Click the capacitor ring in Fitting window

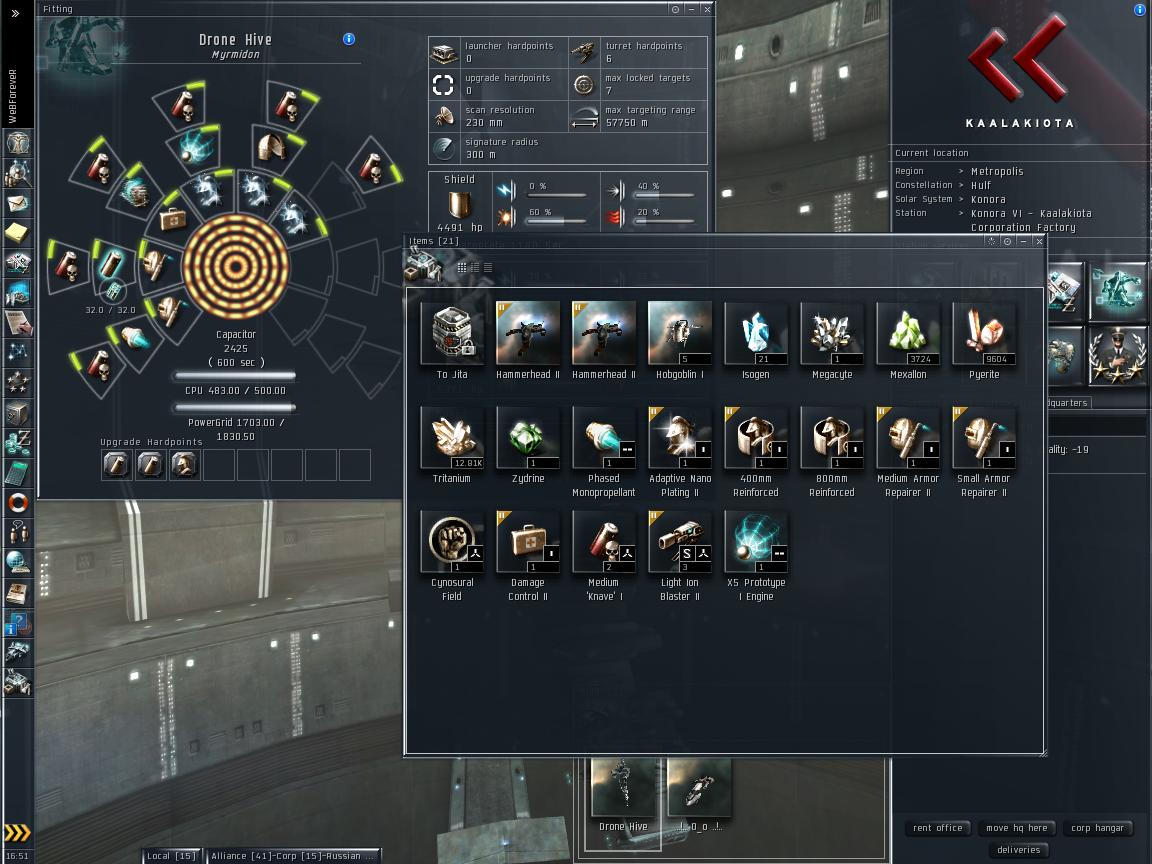point(235,266)
